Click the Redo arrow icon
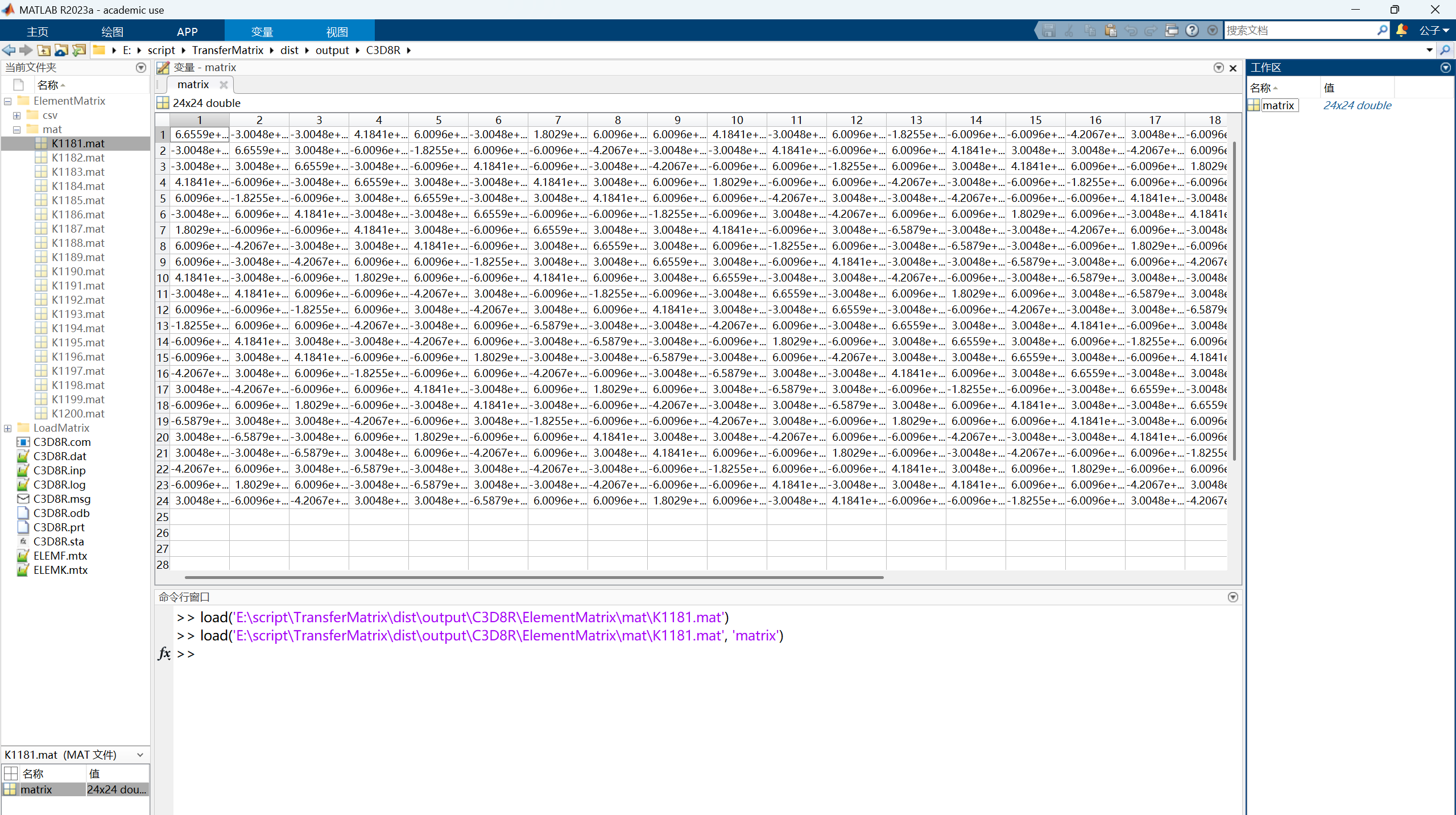 point(1151,31)
